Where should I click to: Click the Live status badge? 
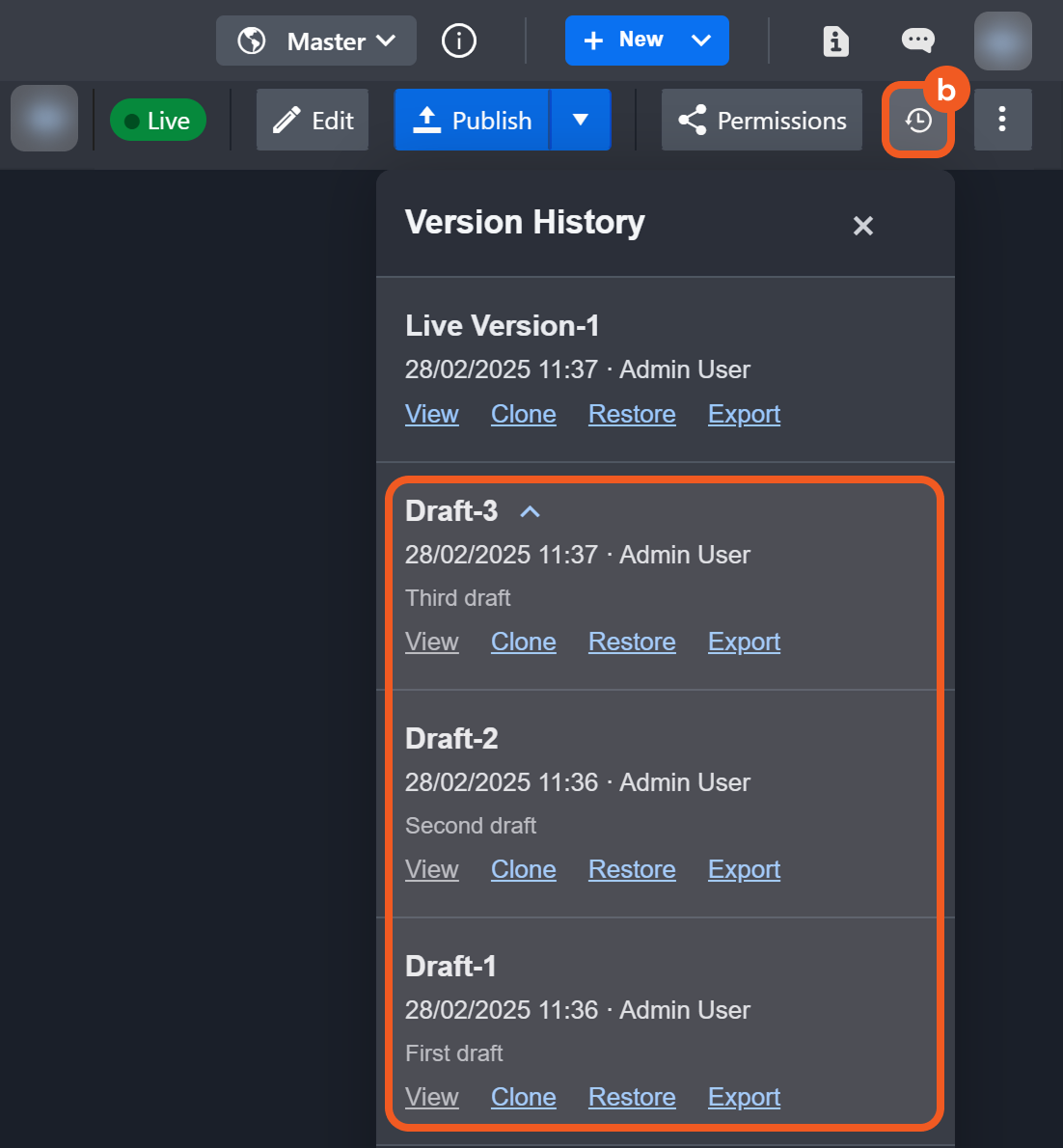(158, 120)
